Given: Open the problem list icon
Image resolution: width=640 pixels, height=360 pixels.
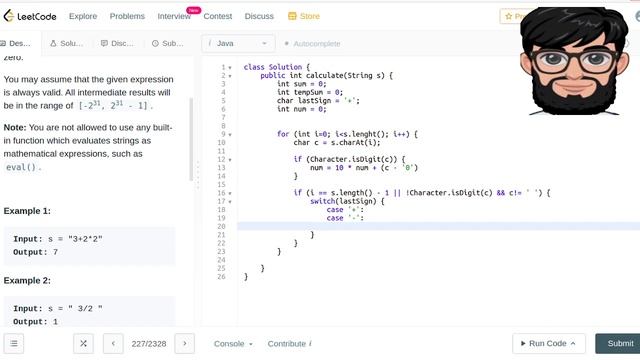Looking at the screenshot, I should tap(14, 344).
